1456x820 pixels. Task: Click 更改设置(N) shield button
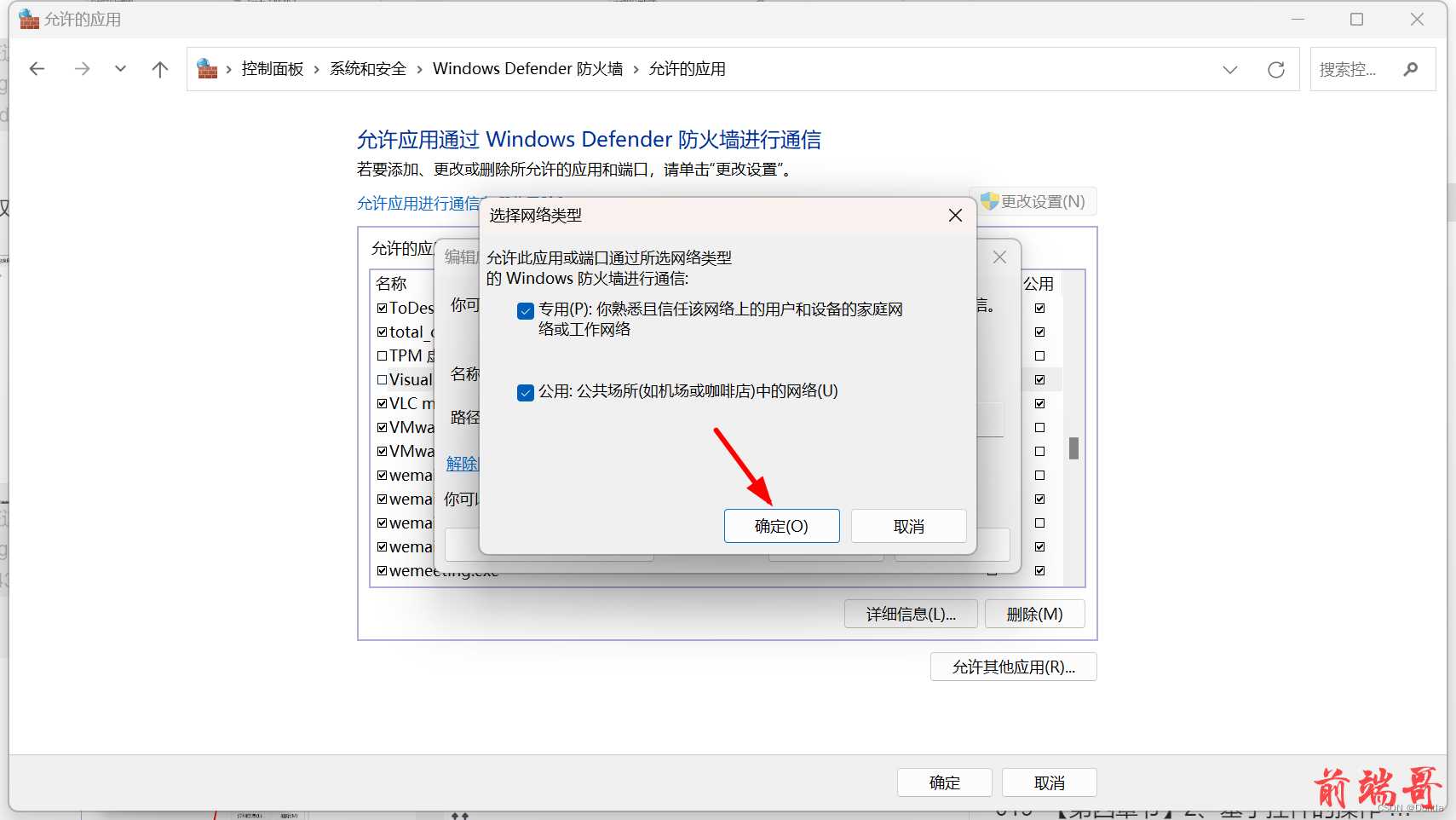[x=1033, y=201]
